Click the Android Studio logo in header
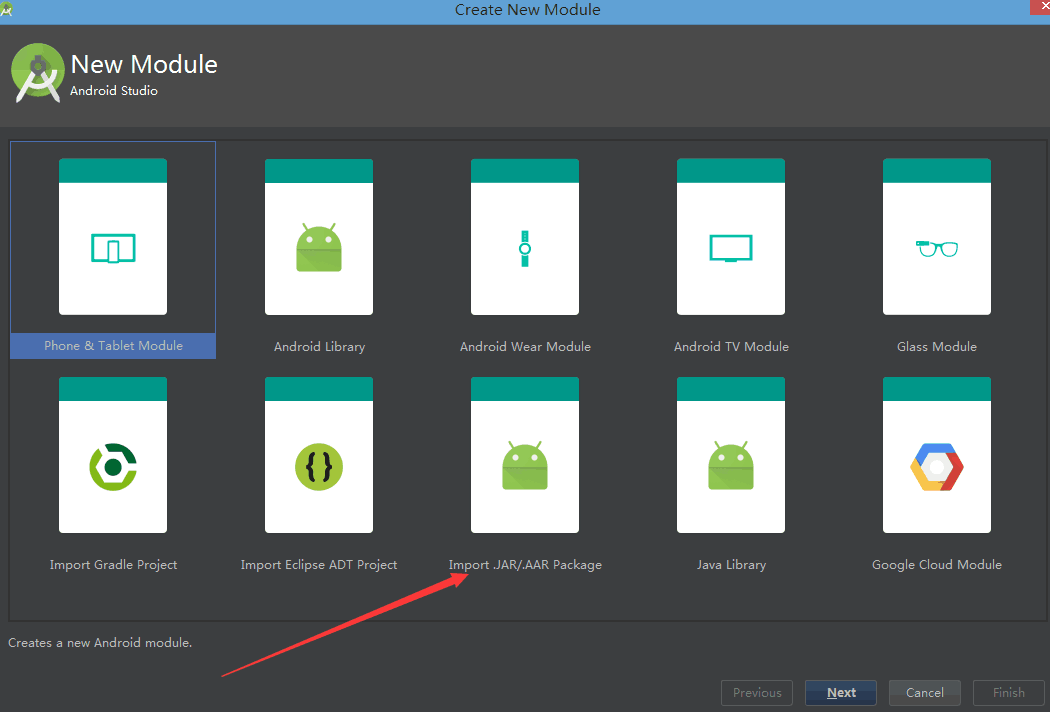The height and width of the screenshot is (712, 1050). tap(38, 73)
